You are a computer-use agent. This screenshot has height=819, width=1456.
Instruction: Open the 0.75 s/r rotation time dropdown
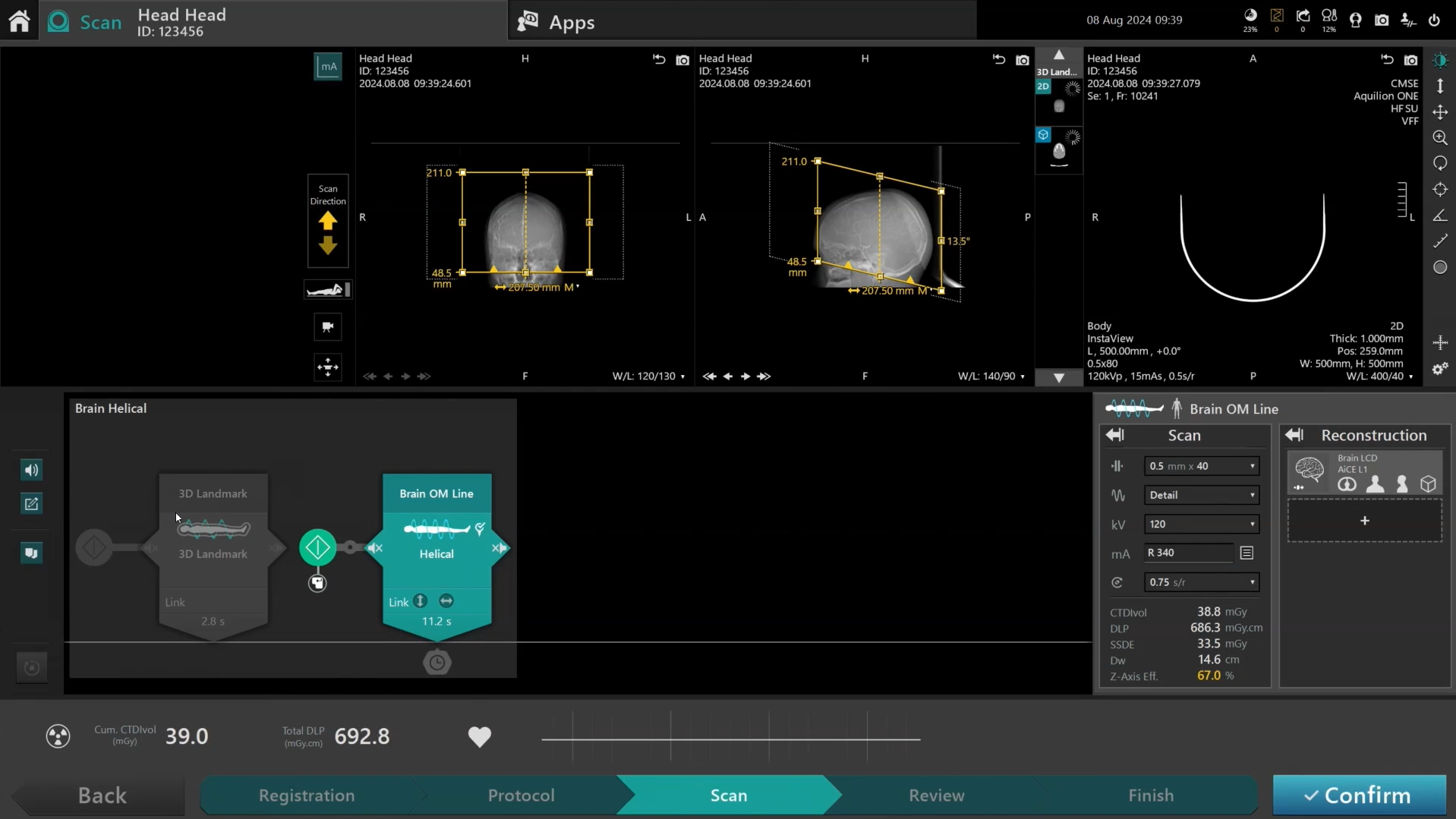1202,582
